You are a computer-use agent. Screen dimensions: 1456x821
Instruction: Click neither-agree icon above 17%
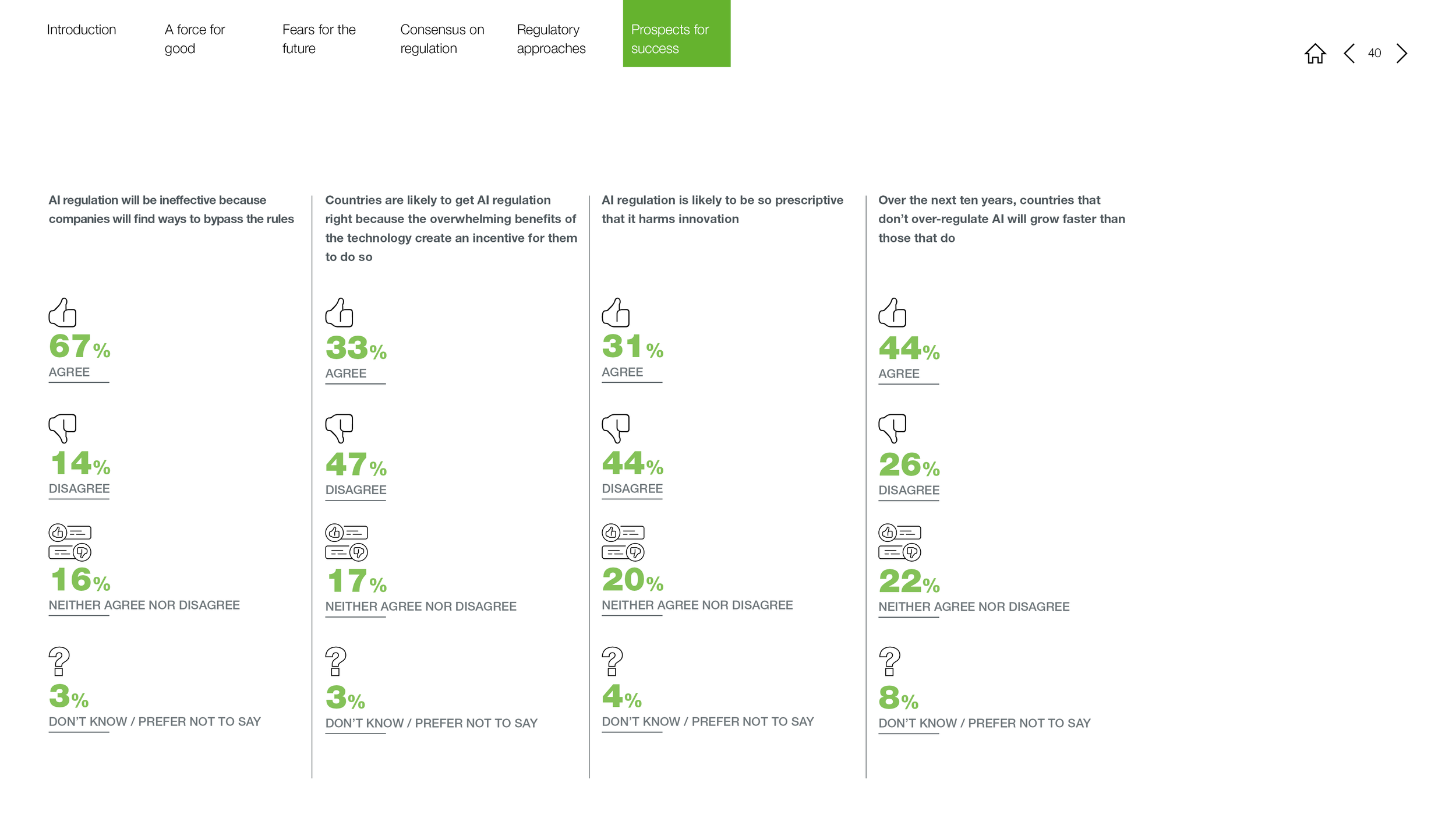pos(347,542)
